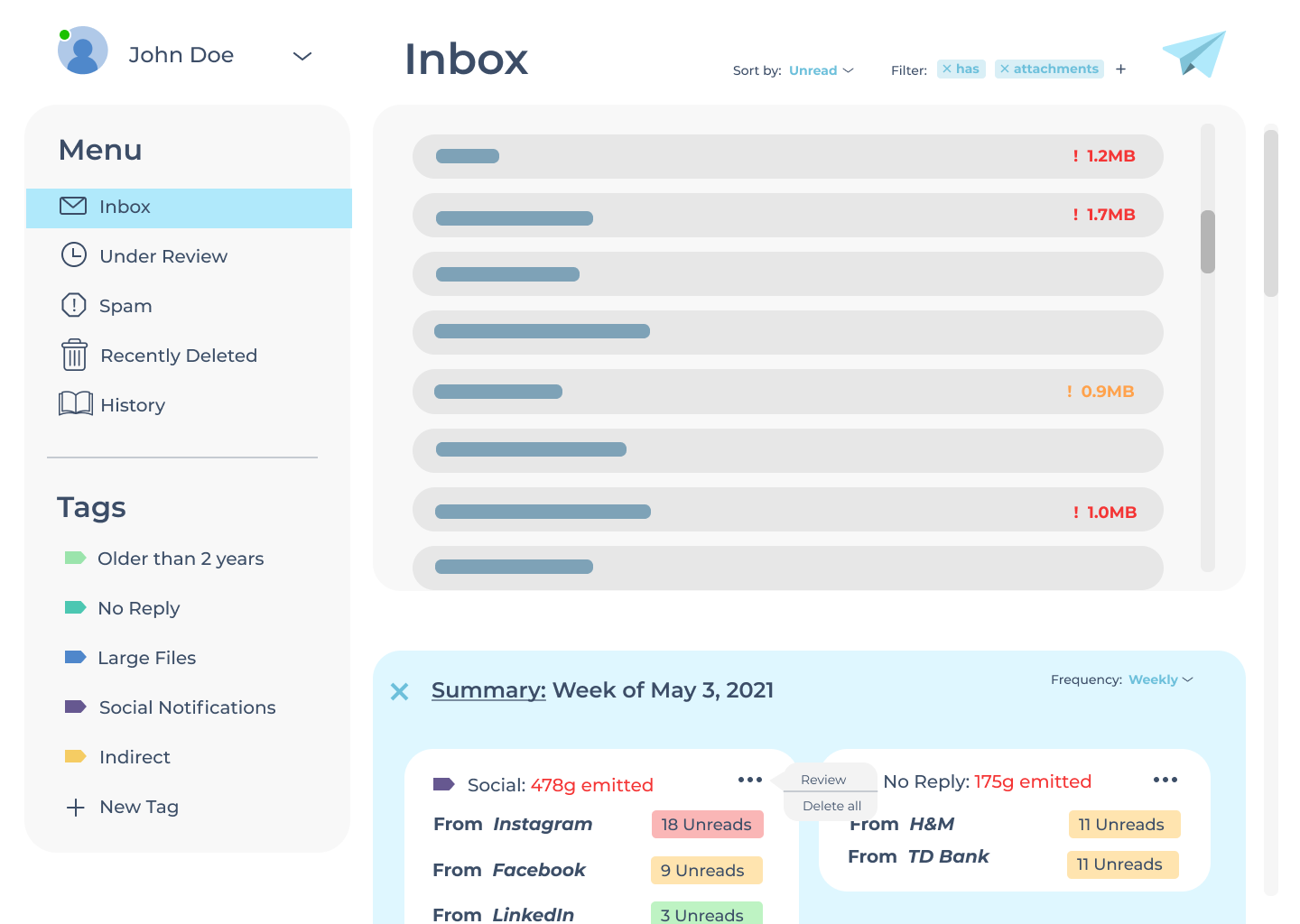
Task: Click the purple Social Notifications tag swatch
Action: [75, 707]
